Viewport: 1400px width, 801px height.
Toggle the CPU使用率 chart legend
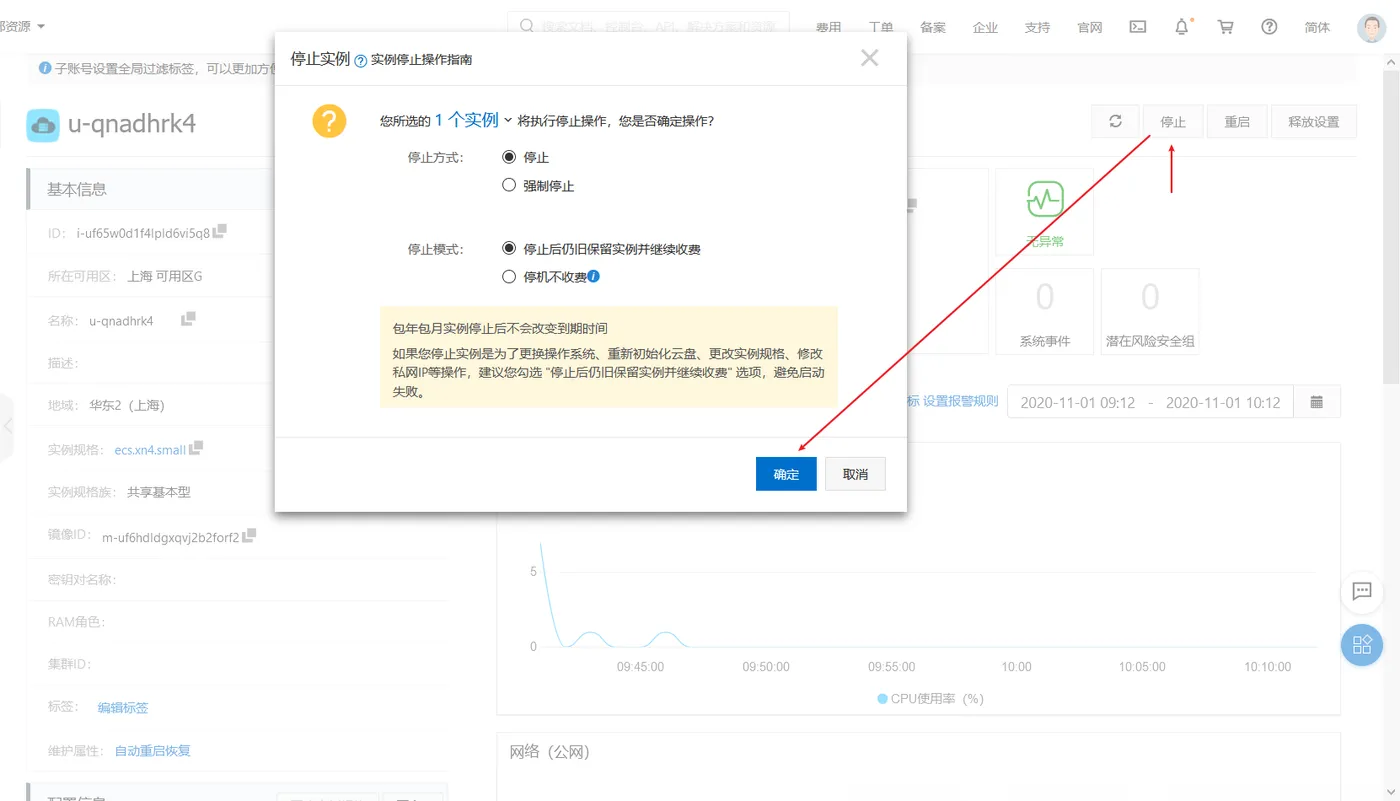(x=930, y=698)
